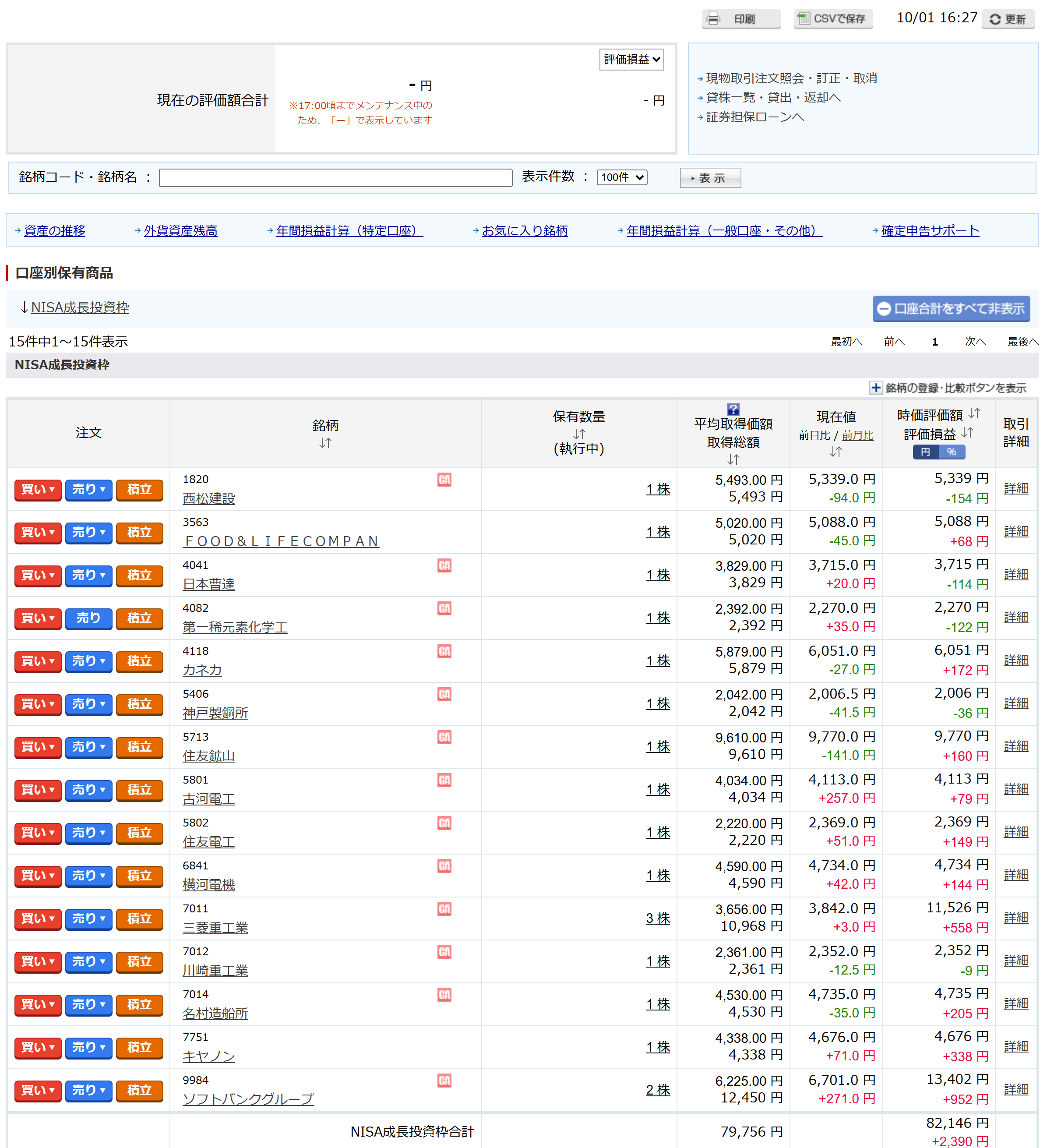Click the 表示 button
Screen dimensions: 1047x1148
pyautogui.click(x=710, y=178)
